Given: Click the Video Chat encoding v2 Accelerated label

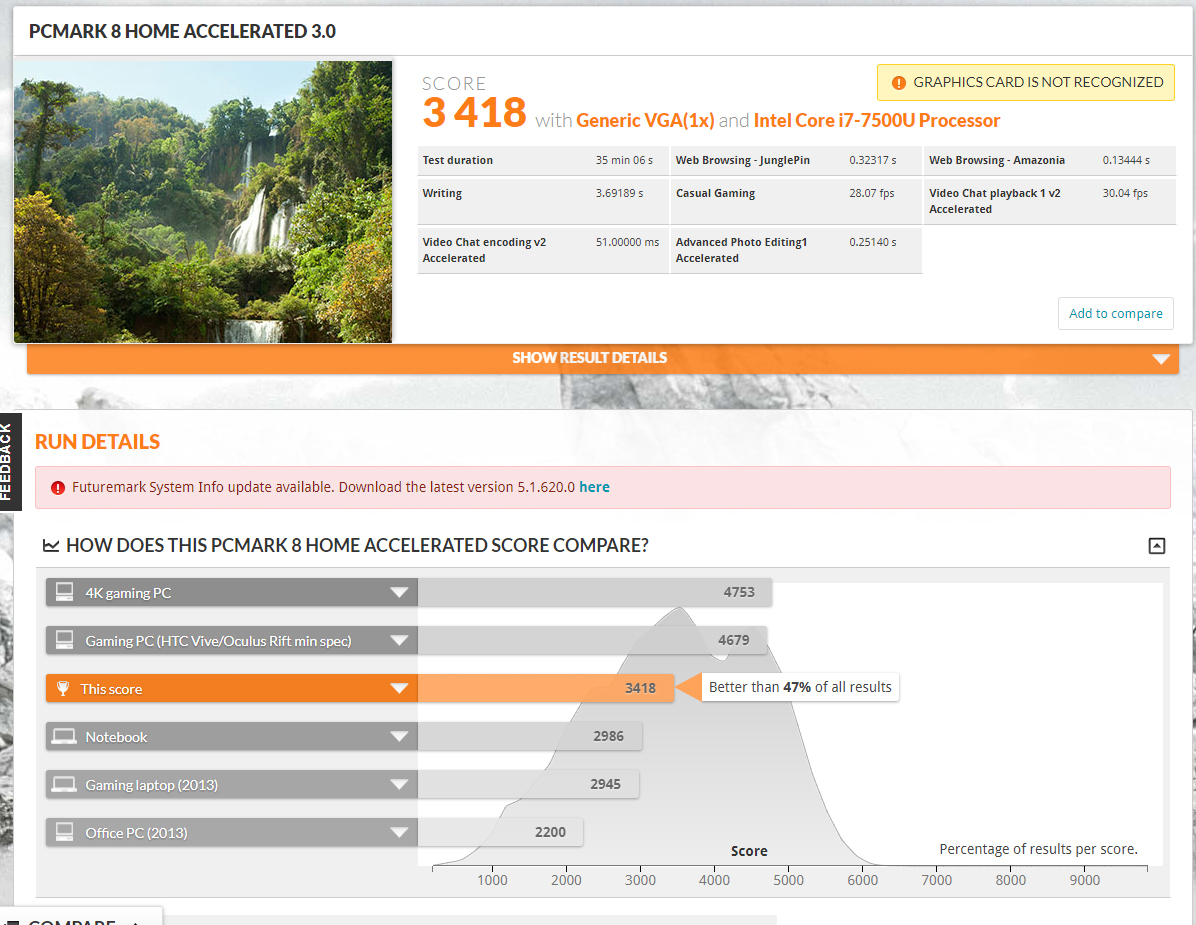Looking at the screenshot, I should [484, 250].
